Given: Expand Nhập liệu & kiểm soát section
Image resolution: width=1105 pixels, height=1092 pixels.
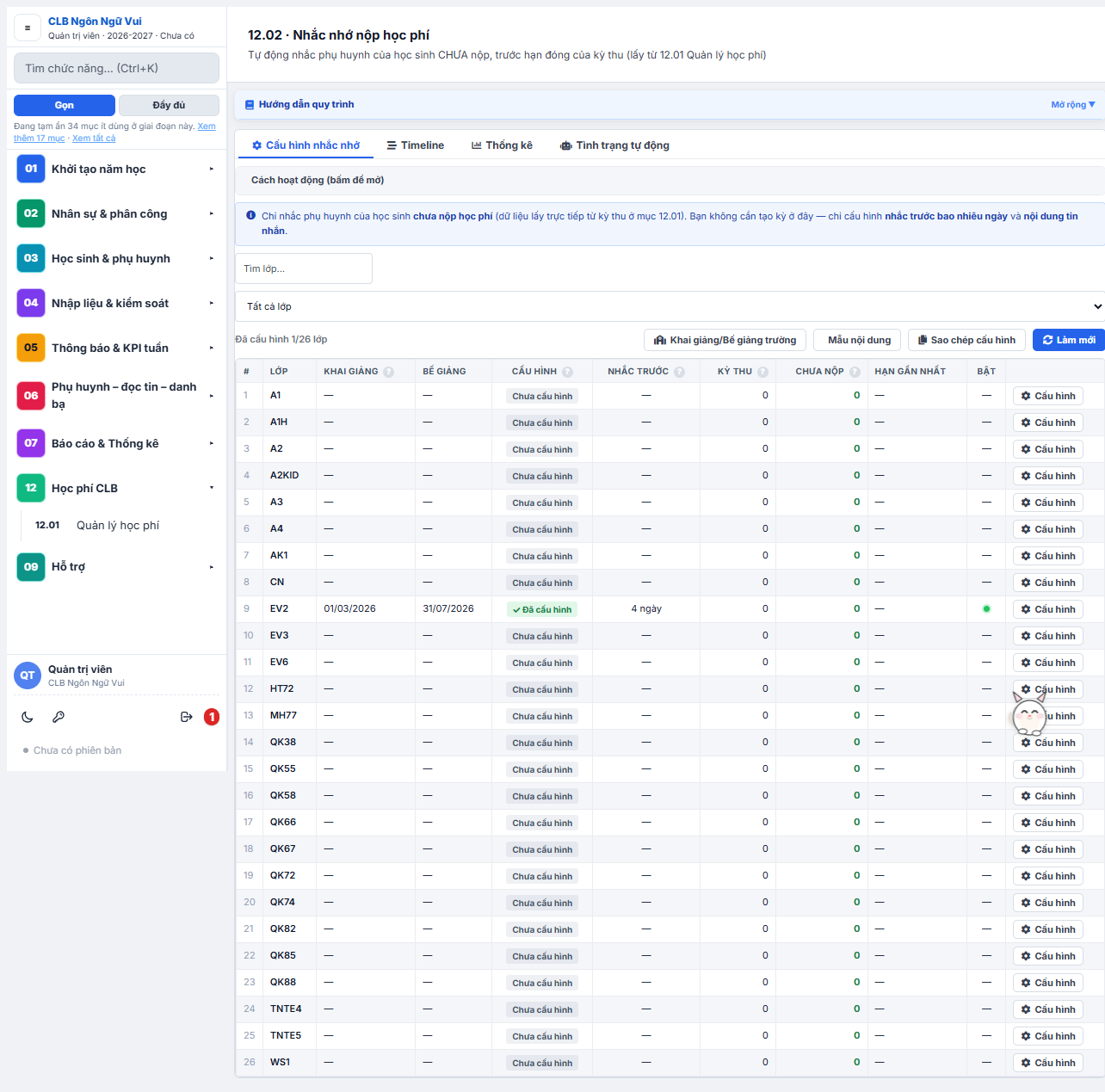Looking at the screenshot, I should pos(116,303).
